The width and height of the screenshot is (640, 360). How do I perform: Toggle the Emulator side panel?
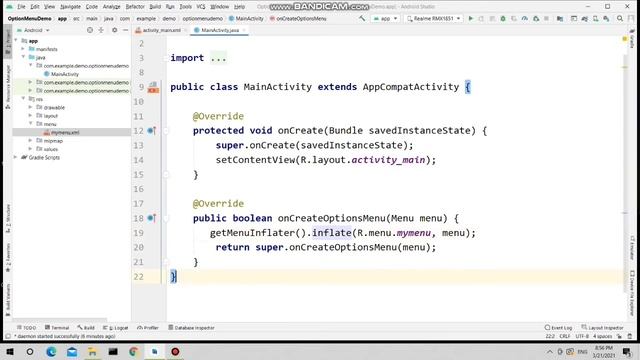tap(632, 248)
